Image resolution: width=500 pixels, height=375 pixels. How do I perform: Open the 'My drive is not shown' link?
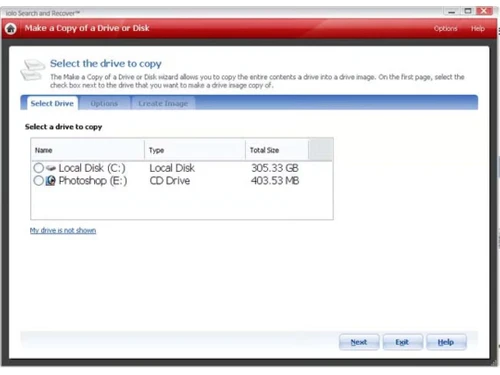(63, 230)
